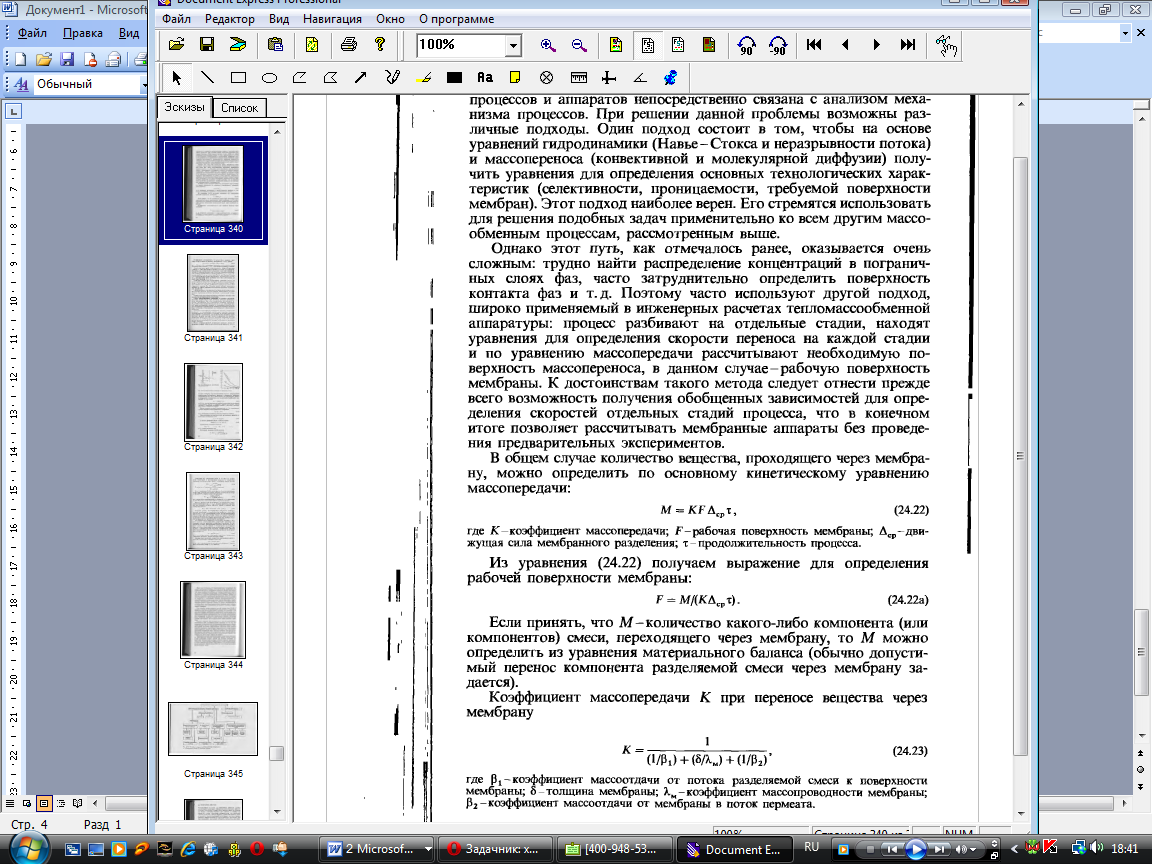Image resolution: width=1152 pixels, height=864 pixels.
Task: Select thumbnail Страница 343
Action: 213,516
